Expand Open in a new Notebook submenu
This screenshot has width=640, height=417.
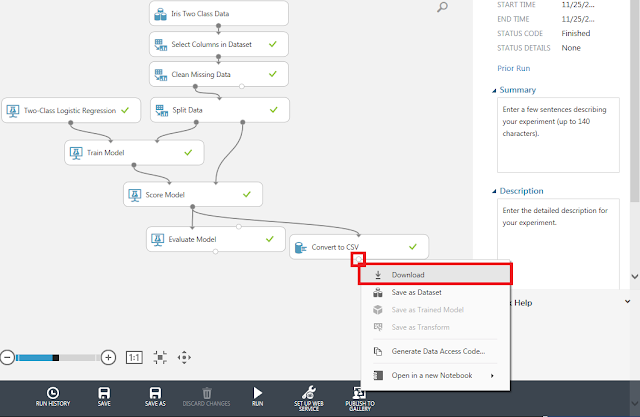pyautogui.click(x=434, y=375)
